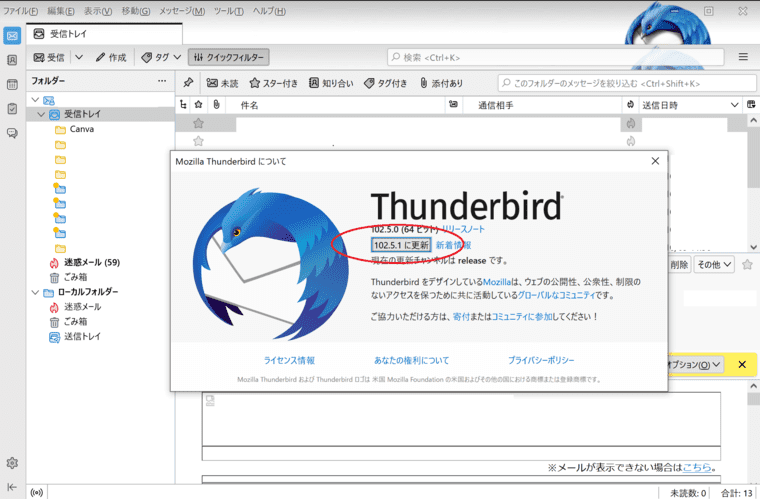Open プライバシーポリシー link
760x499 pixels.
[x=541, y=360]
